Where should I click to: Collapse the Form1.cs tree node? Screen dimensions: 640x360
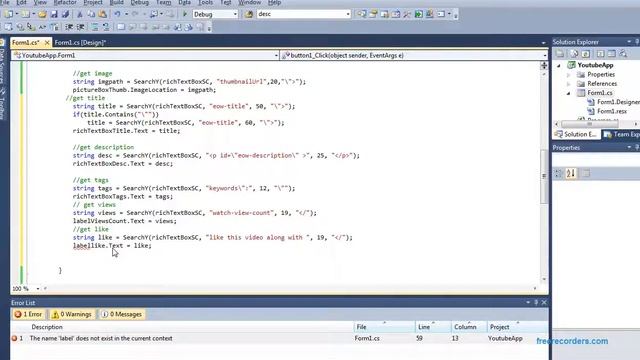(x=569, y=93)
